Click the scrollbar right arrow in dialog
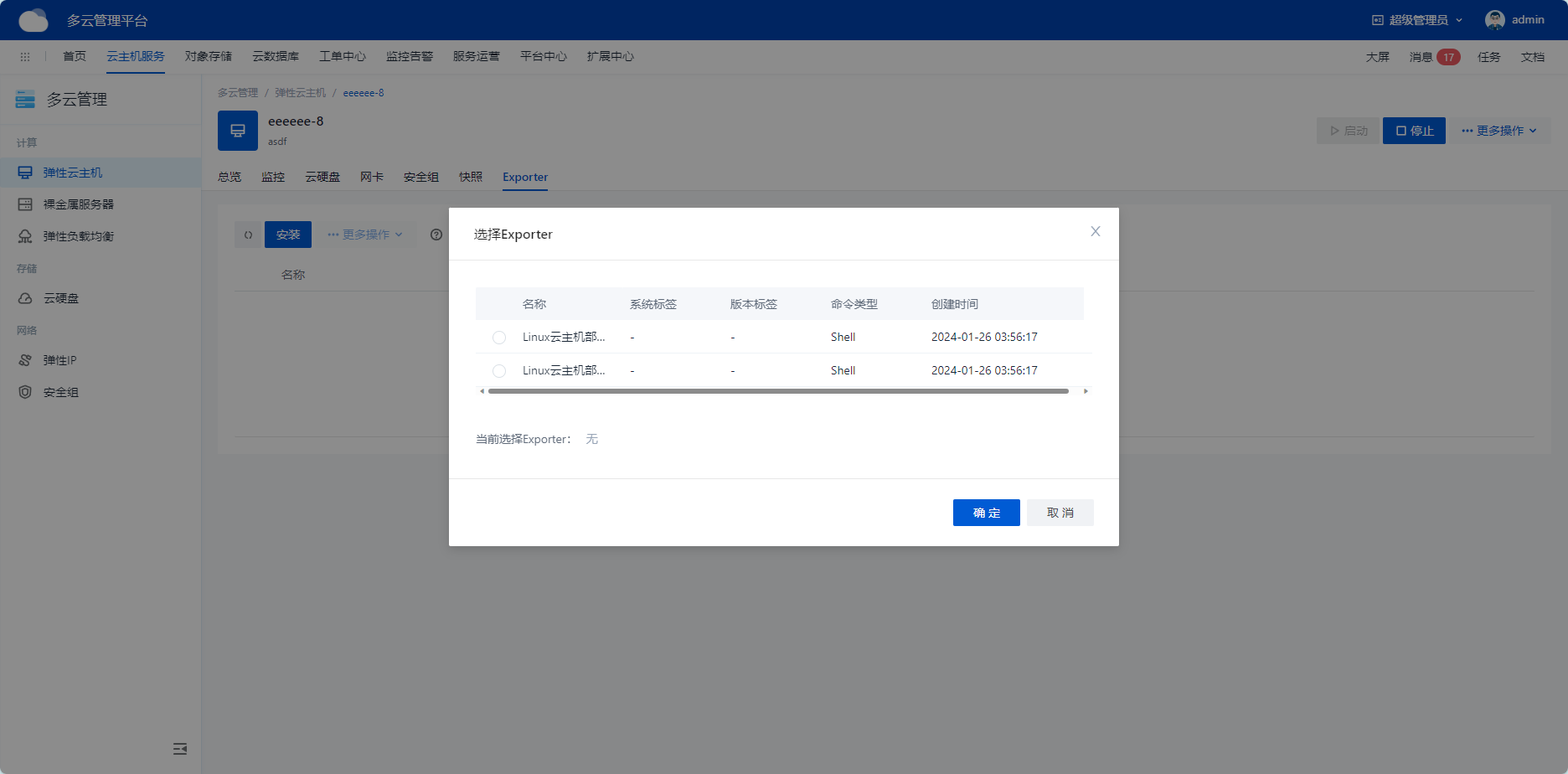1568x774 pixels. [1086, 391]
